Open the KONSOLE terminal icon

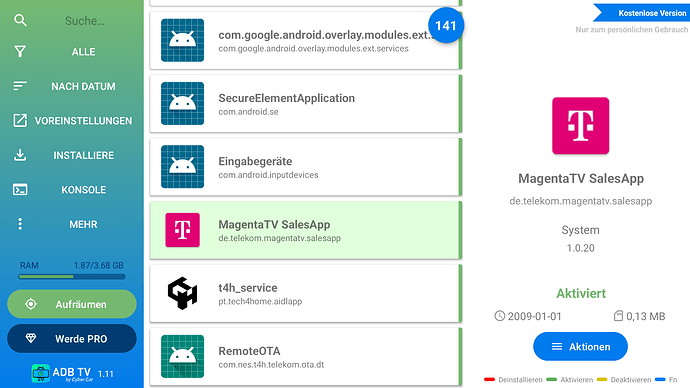click(x=20, y=190)
